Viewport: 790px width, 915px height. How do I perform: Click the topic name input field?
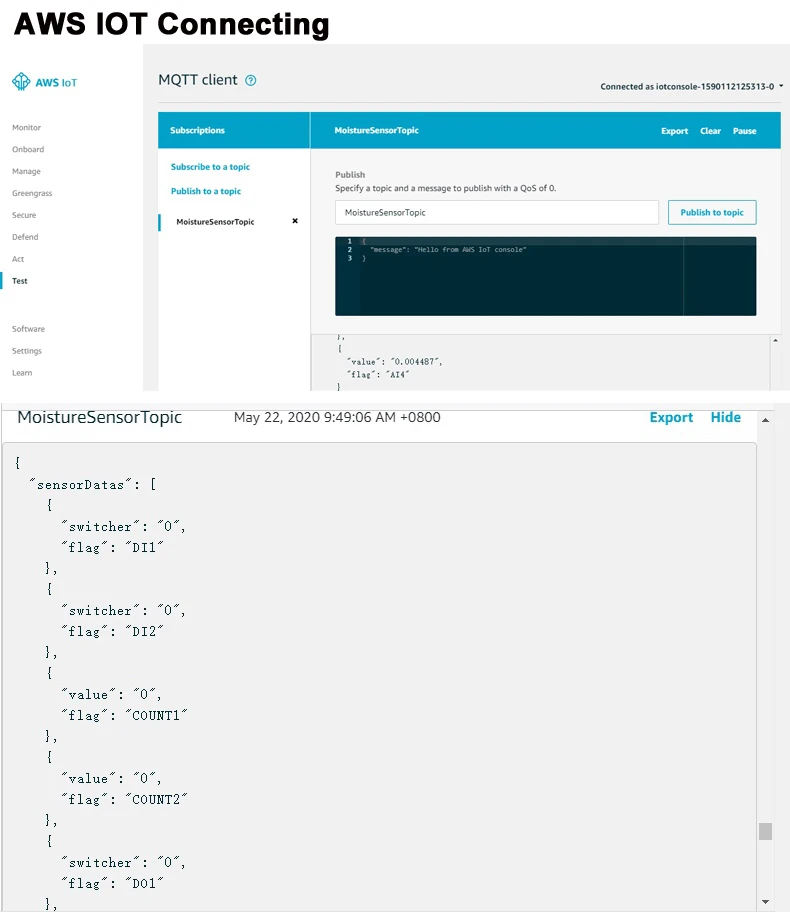[497, 212]
